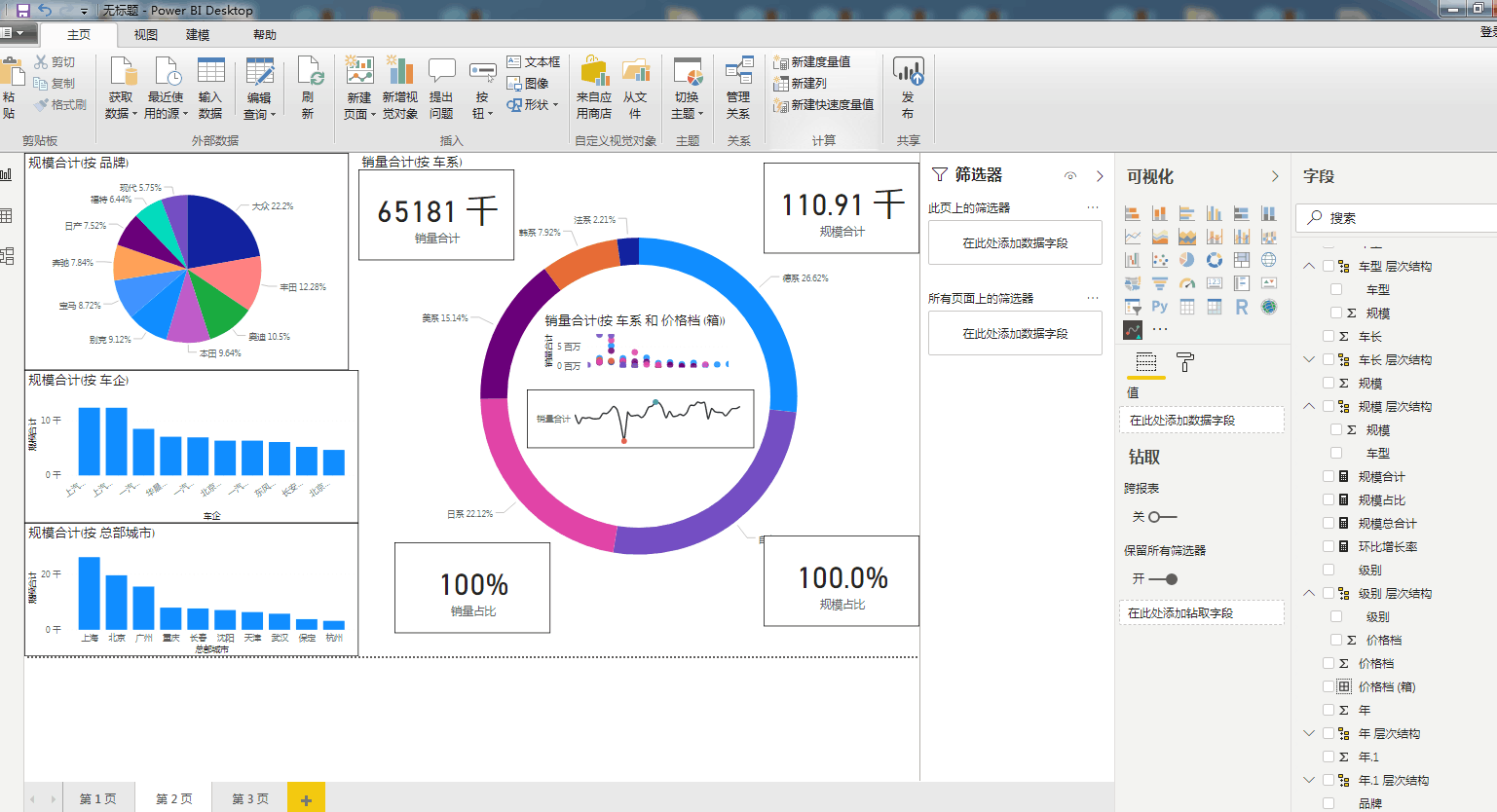The image size is (1497, 812).
Task: Open the Format paint roller tab
Action: tap(1185, 363)
